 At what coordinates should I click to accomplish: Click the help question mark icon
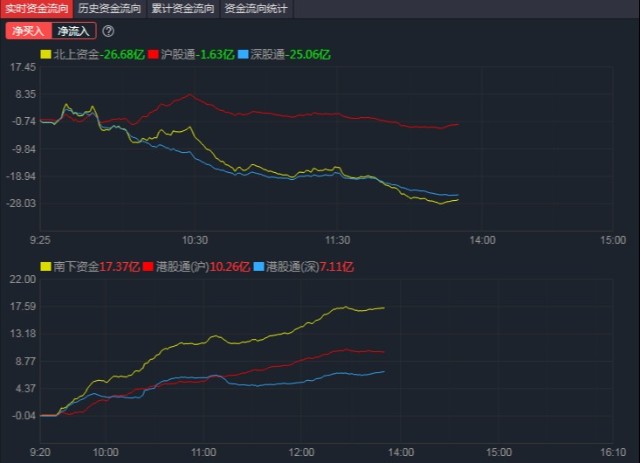108,31
